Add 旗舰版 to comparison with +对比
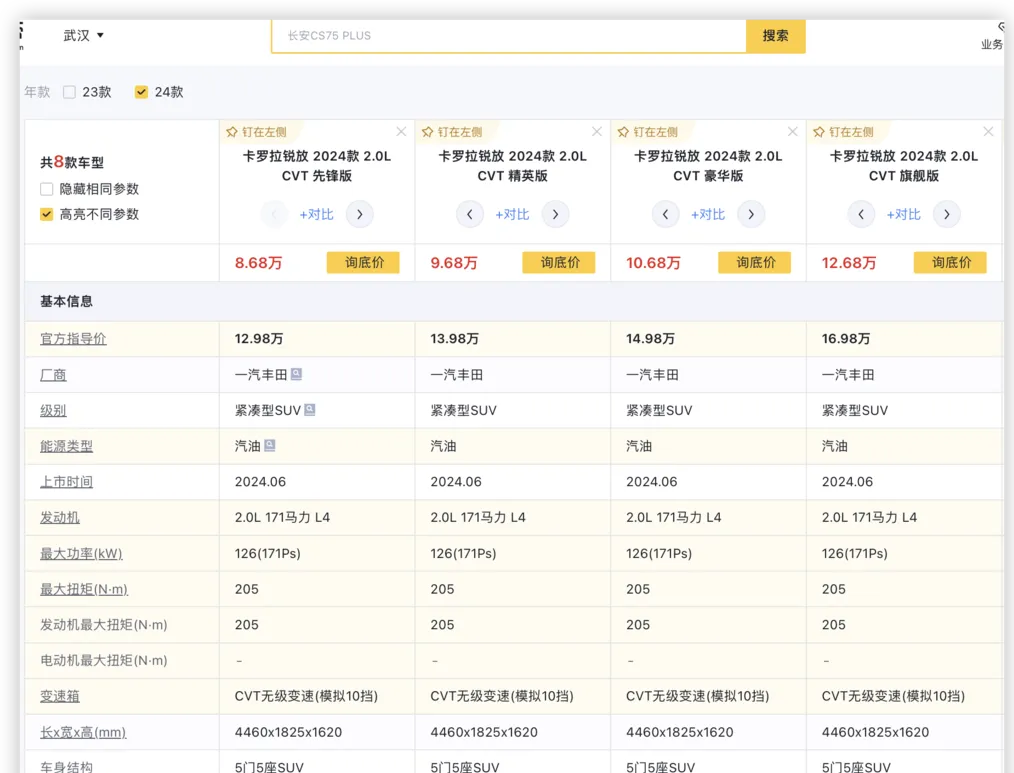The image size is (1014, 773). [903, 215]
